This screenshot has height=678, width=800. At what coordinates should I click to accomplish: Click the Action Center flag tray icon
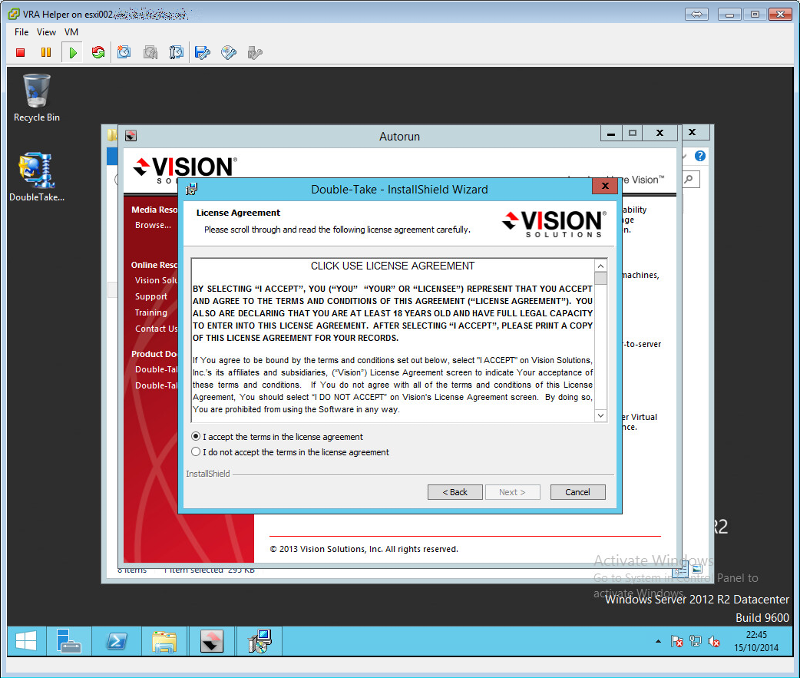677,641
